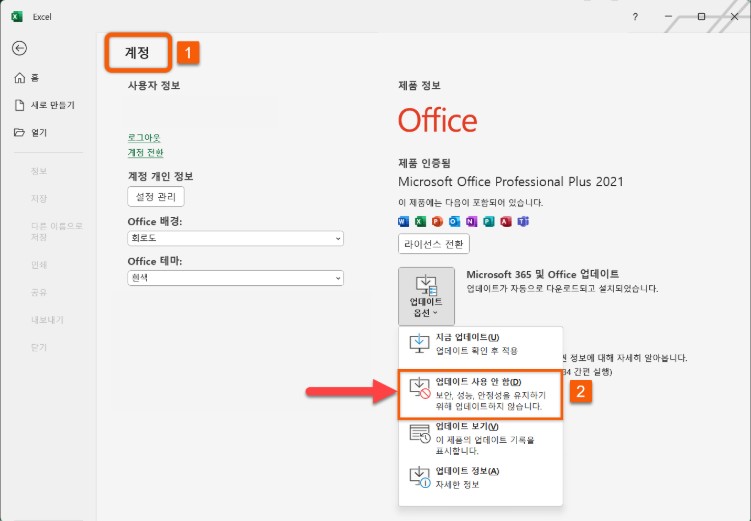Open the Office 배경 dropdown
This screenshot has height=521, width=751.
(x=235, y=238)
